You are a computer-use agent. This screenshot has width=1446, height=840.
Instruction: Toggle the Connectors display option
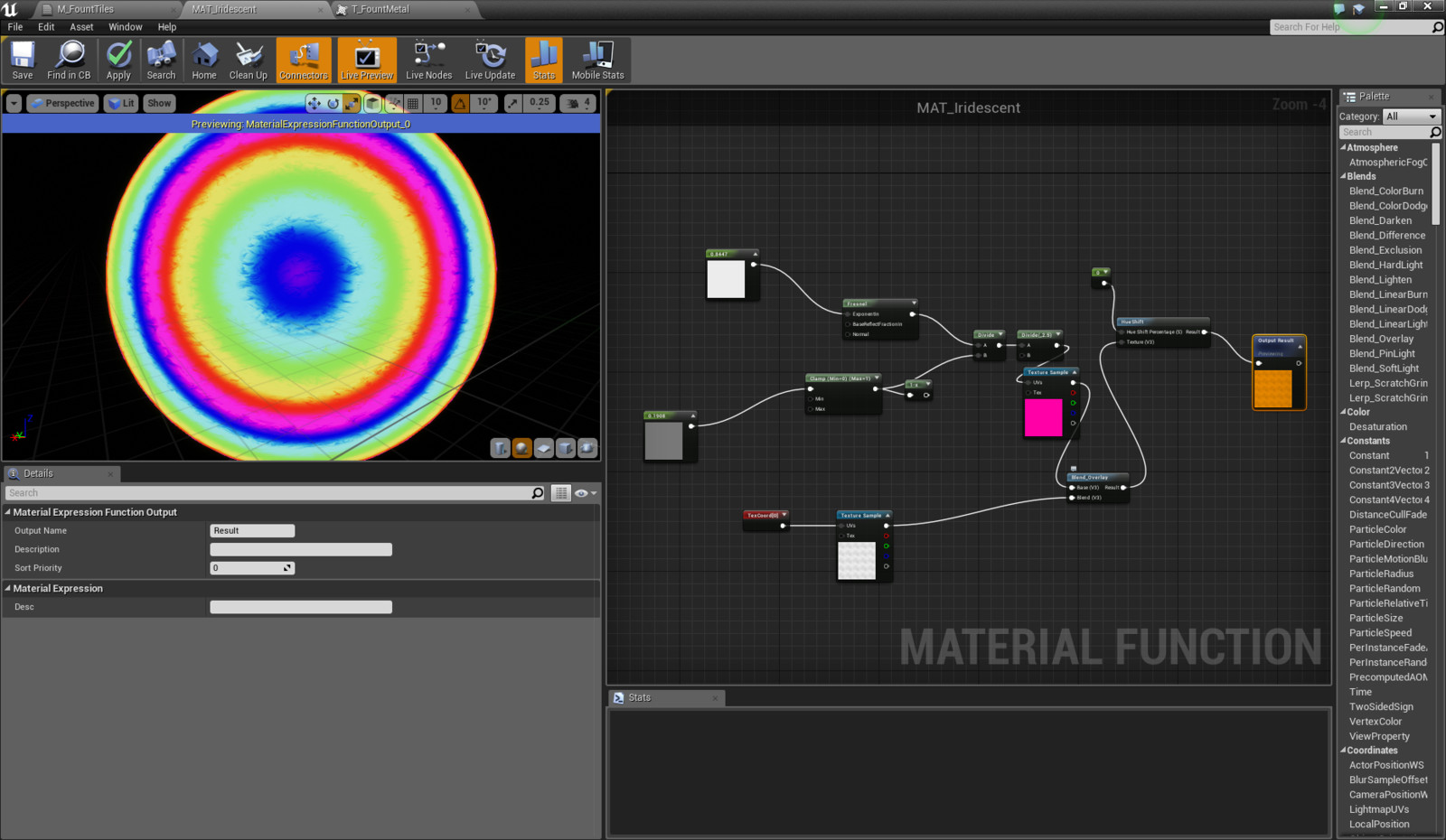[x=304, y=61]
